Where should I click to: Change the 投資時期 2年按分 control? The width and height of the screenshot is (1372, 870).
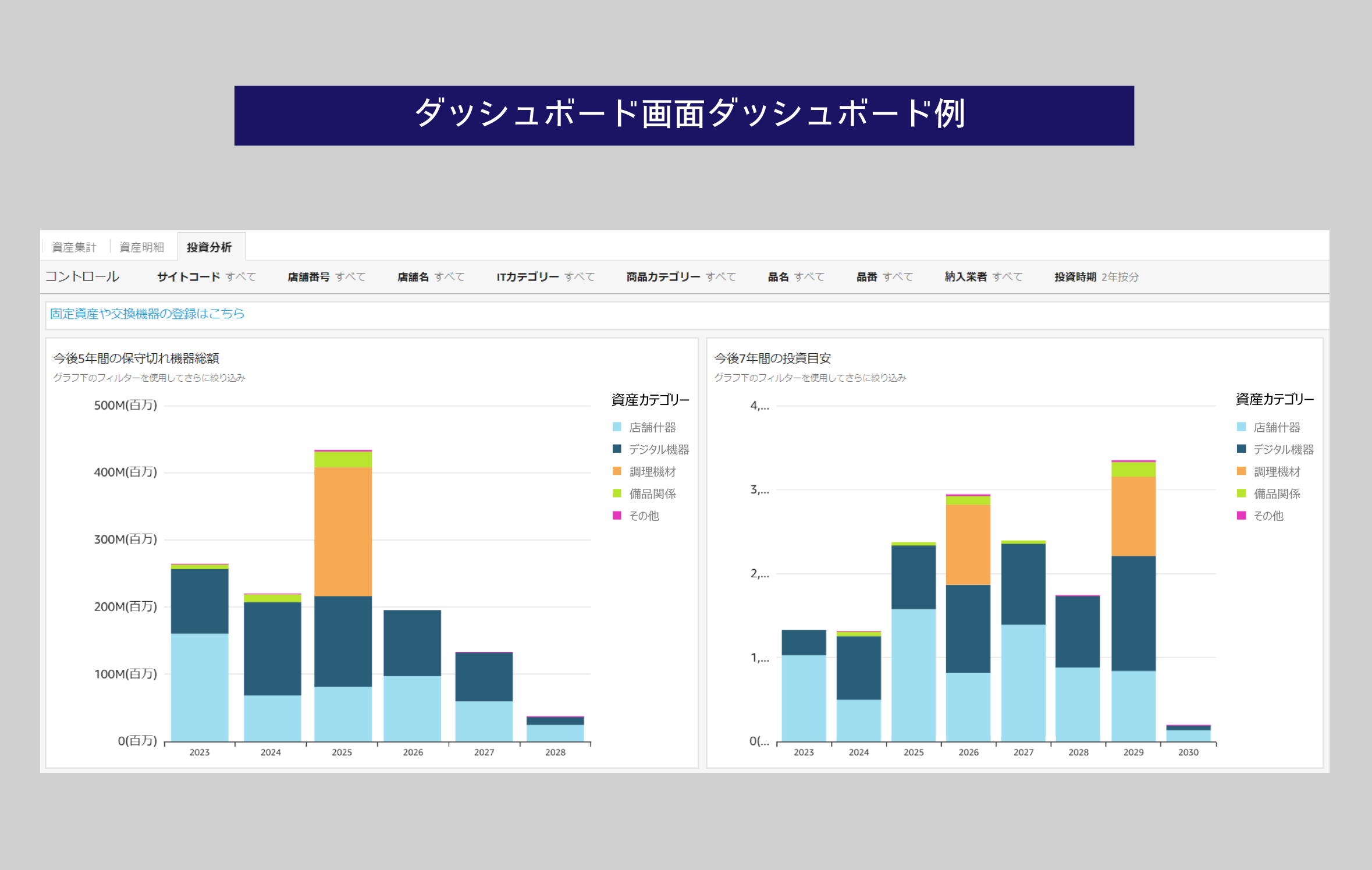(x=1096, y=277)
